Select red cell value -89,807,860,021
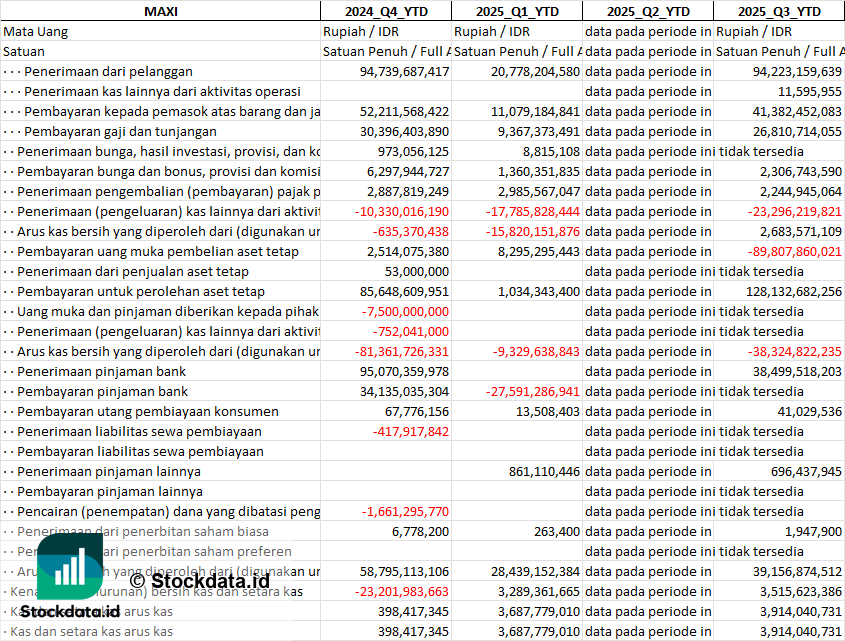 coord(795,251)
